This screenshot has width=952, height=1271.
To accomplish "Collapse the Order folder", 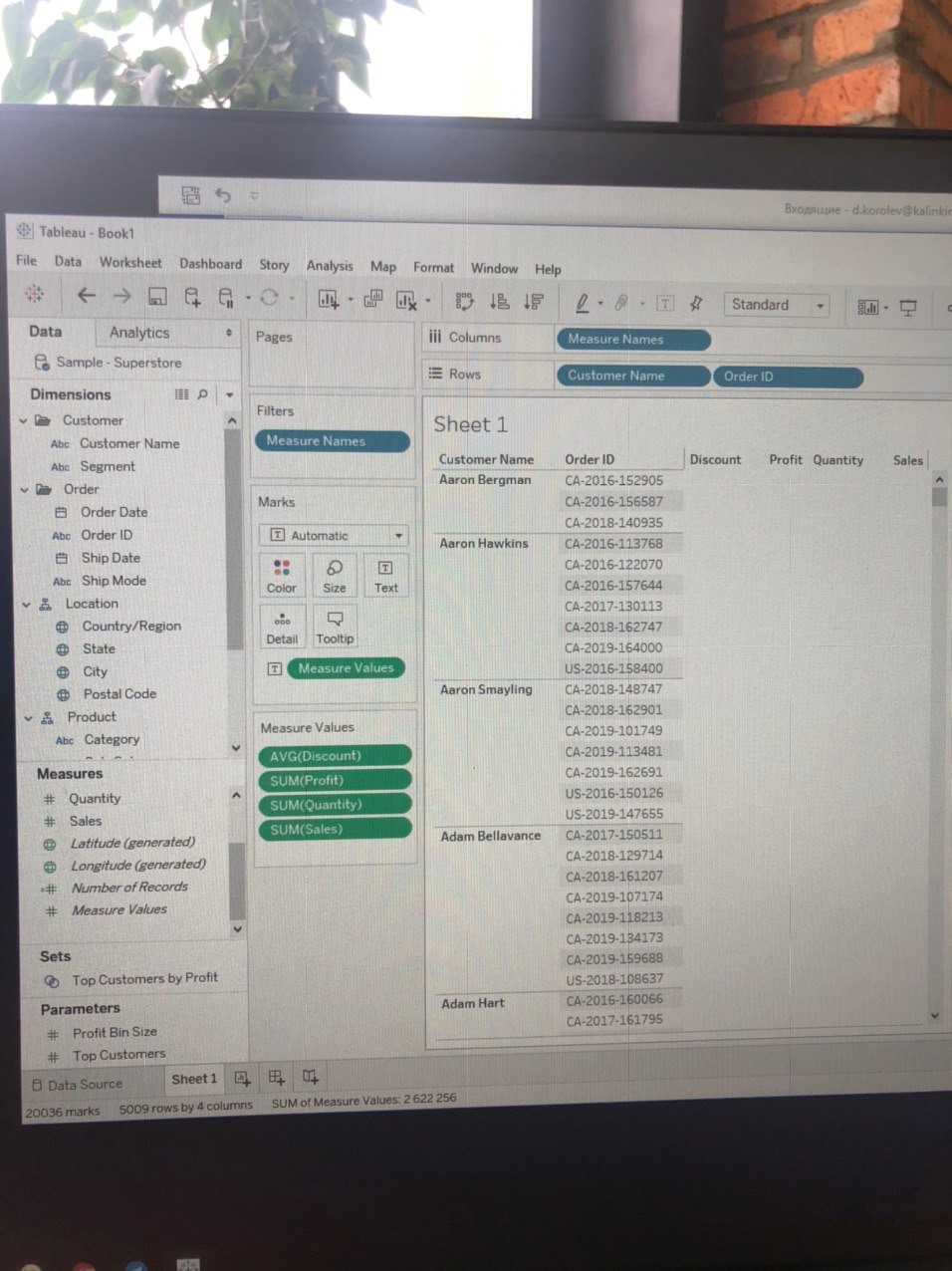I will pos(25,489).
